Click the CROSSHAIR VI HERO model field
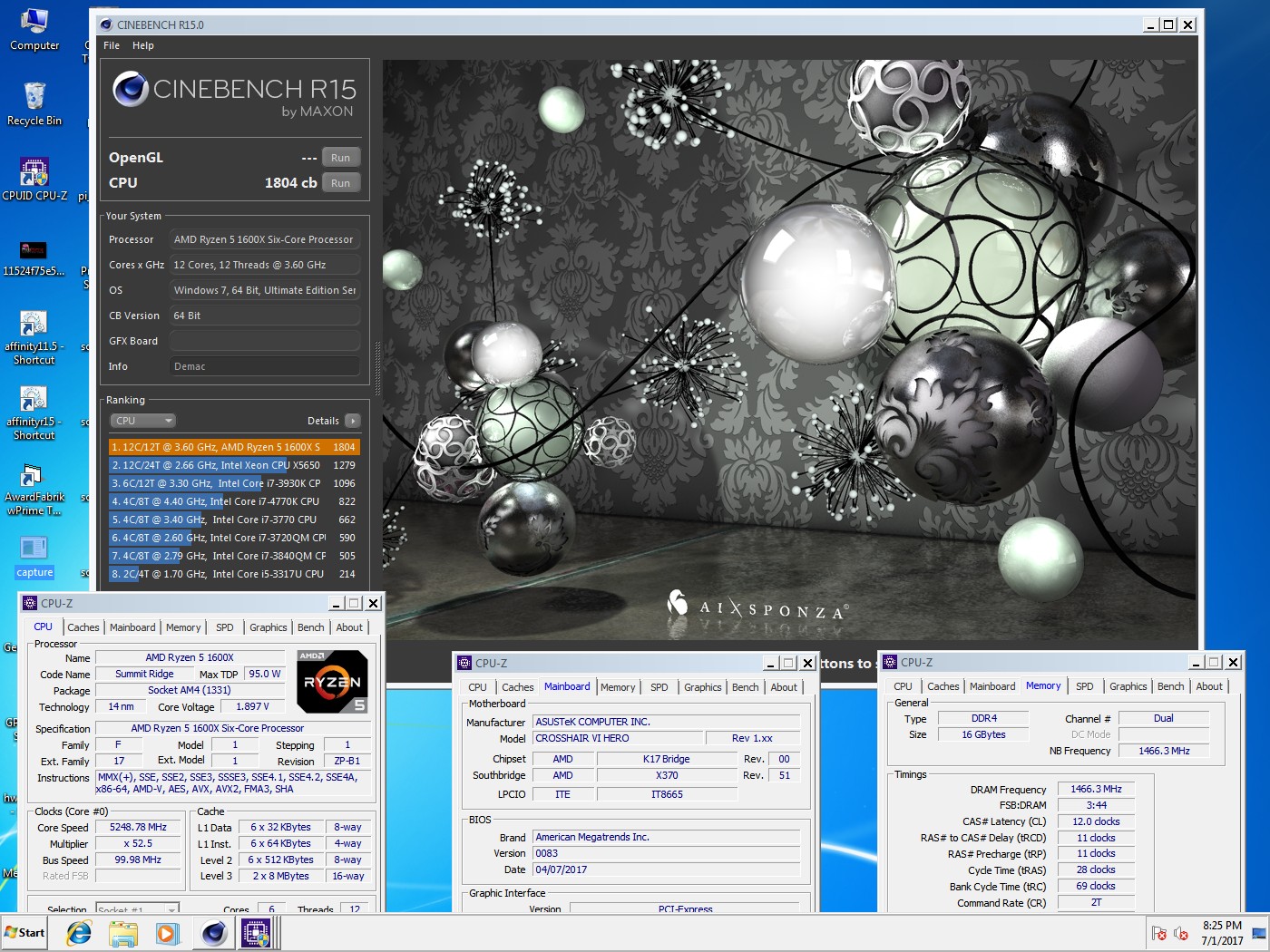Screen dimensions: 1270x952 pos(618,738)
